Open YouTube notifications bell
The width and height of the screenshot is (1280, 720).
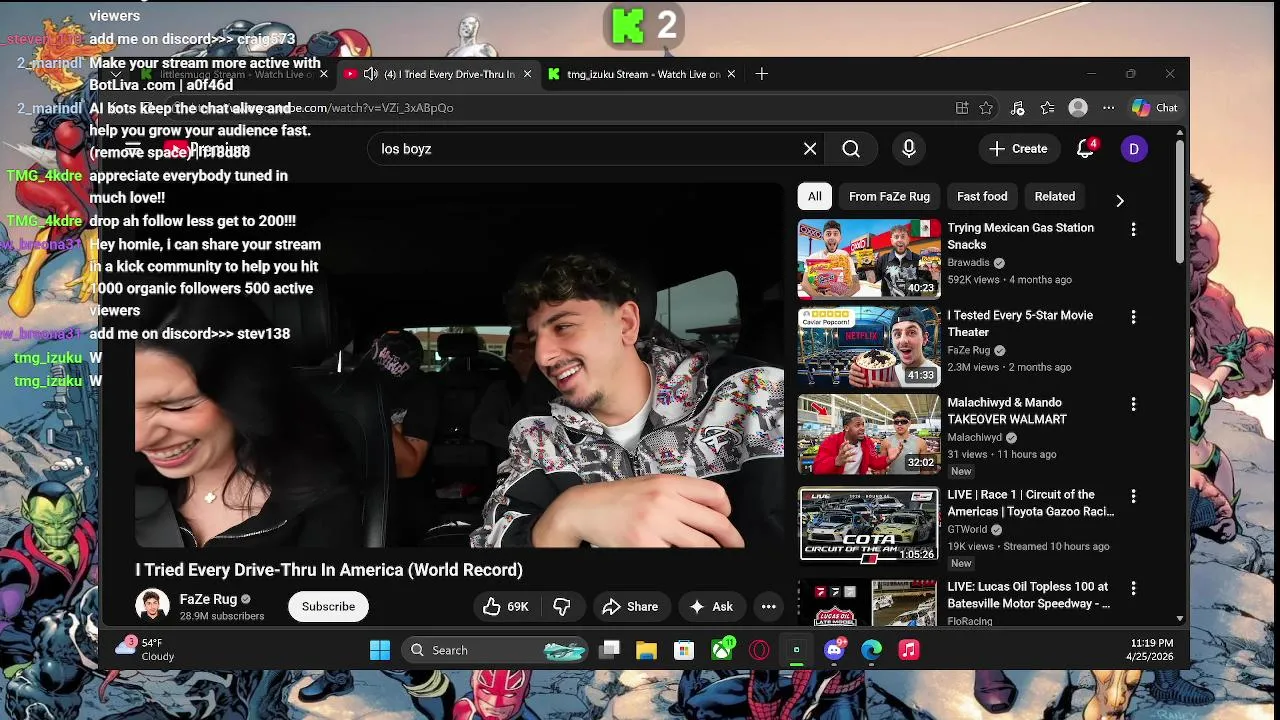[1086, 149]
